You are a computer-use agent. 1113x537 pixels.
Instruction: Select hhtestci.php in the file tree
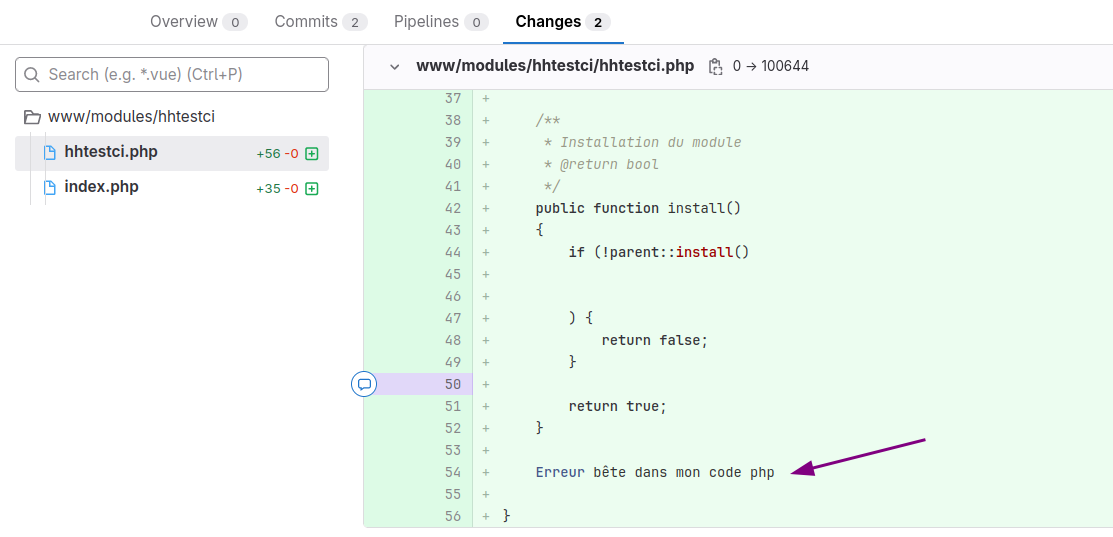(x=172, y=153)
